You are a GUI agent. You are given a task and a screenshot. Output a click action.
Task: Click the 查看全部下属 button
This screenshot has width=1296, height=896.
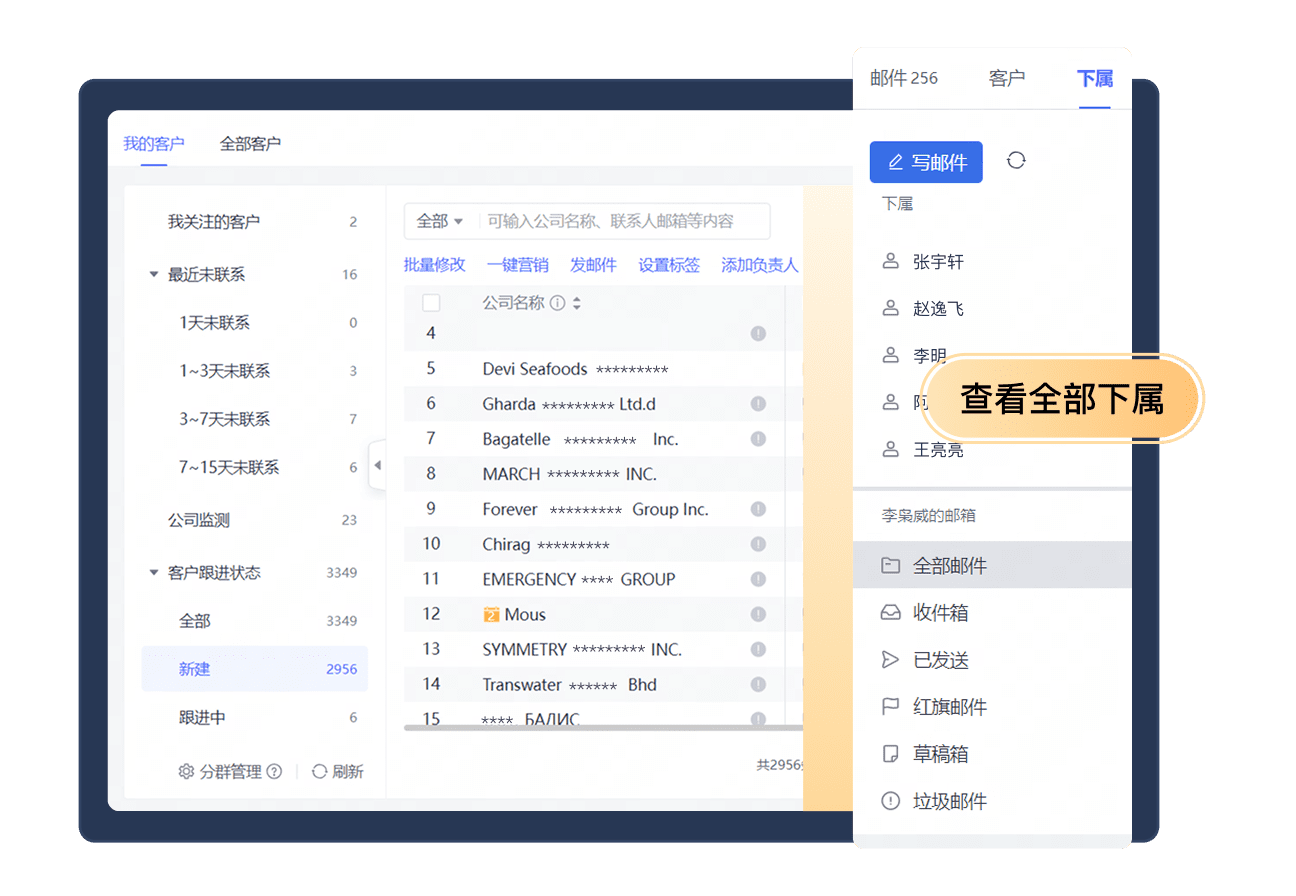[x=1063, y=397]
